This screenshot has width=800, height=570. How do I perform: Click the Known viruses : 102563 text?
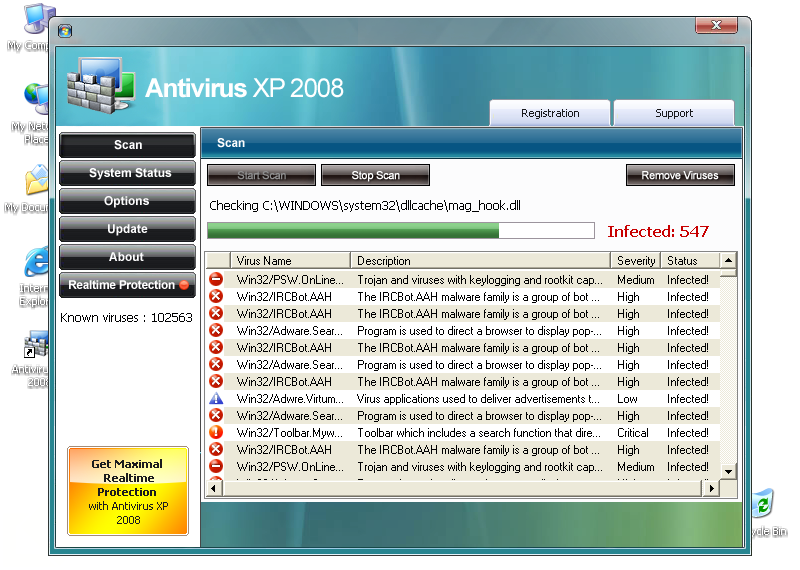click(127, 318)
